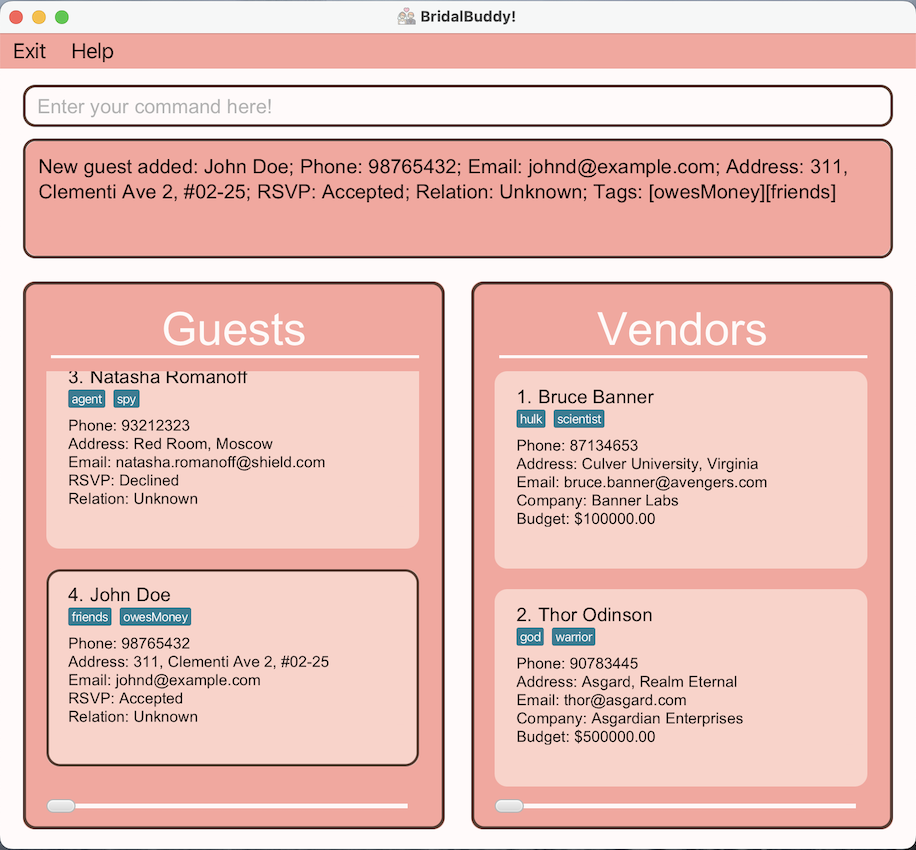Click the Vendors panel heading

(682, 329)
